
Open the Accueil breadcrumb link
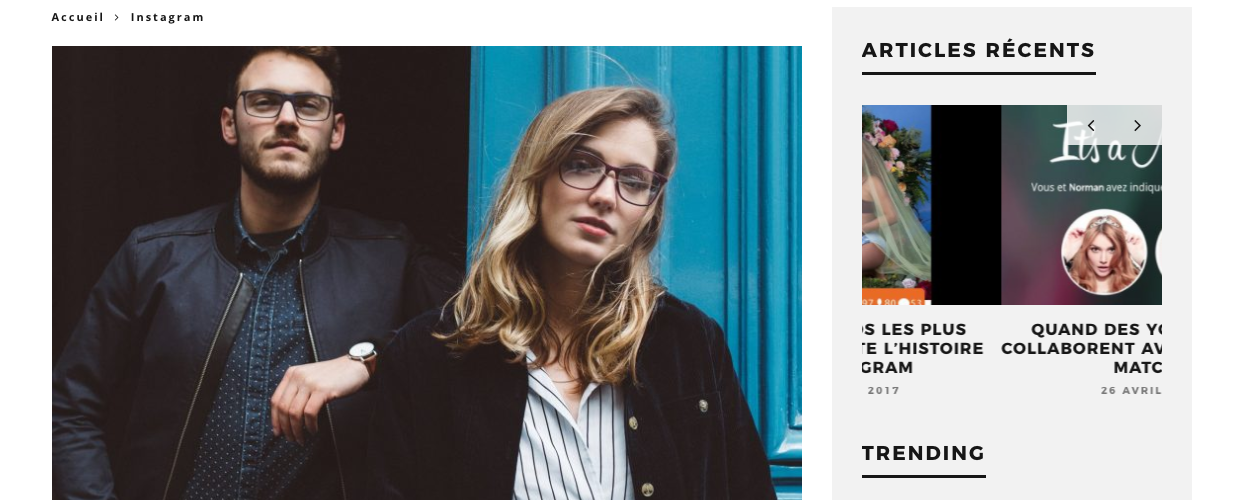point(78,17)
